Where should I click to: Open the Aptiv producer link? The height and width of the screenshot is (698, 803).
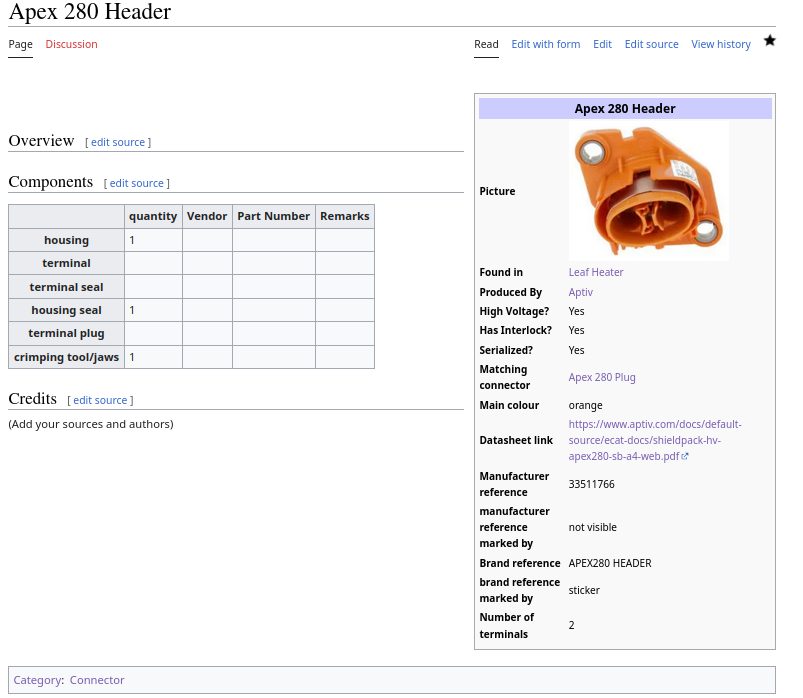click(x=580, y=292)
